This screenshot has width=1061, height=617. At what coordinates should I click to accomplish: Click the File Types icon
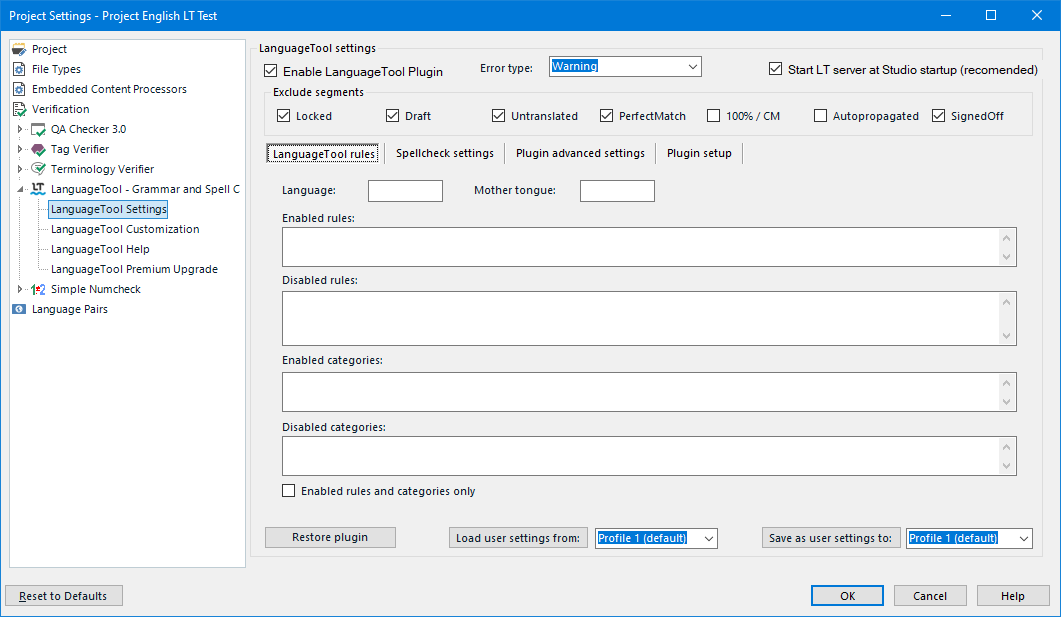pos(19,69)
